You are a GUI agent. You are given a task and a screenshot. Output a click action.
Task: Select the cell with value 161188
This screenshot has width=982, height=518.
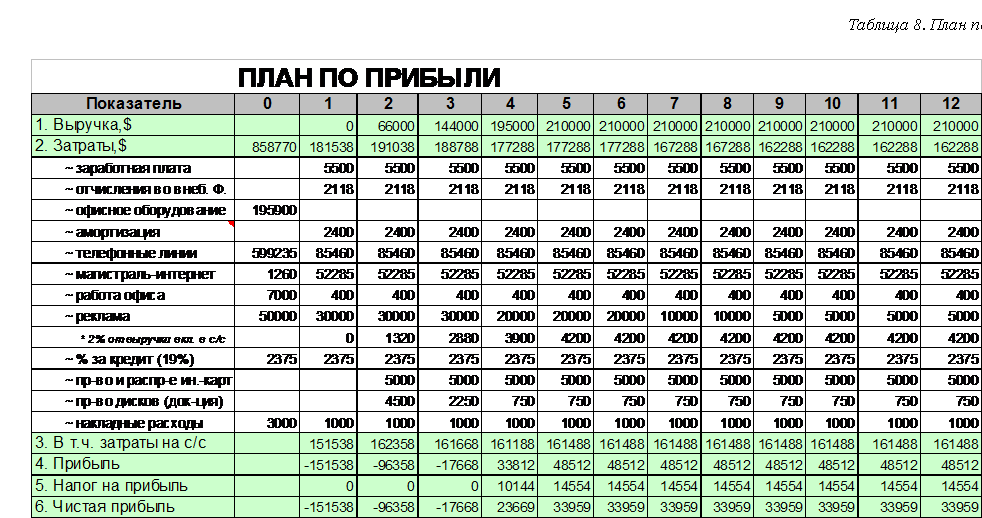(509, 444)
